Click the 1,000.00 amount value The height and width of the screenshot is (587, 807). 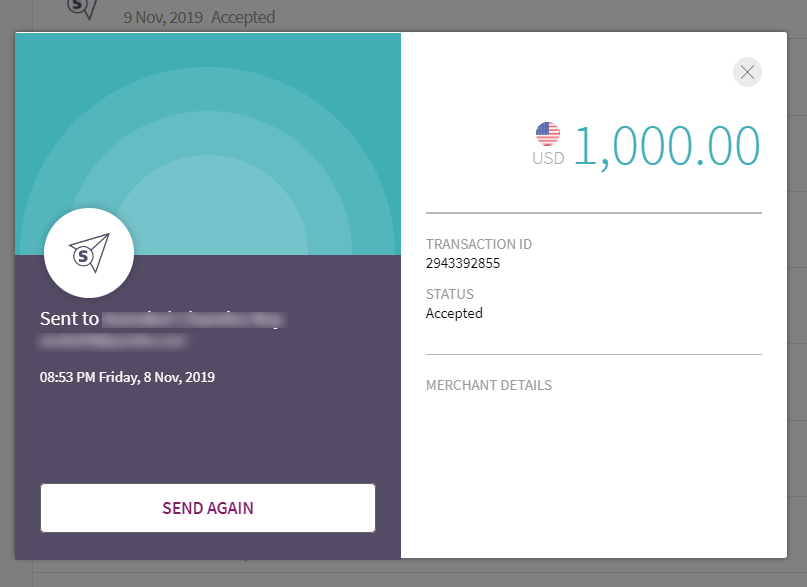667,146
